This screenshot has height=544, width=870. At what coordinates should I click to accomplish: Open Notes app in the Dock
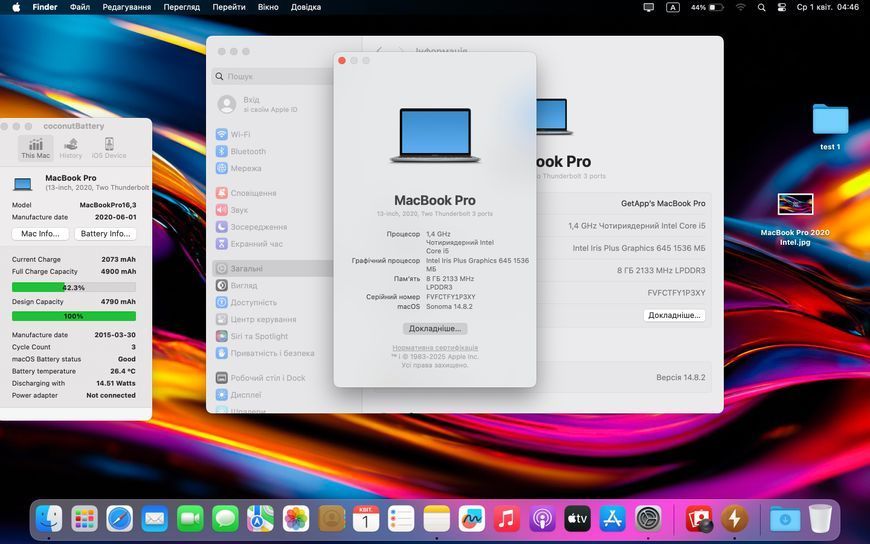(x=437, y=519)
